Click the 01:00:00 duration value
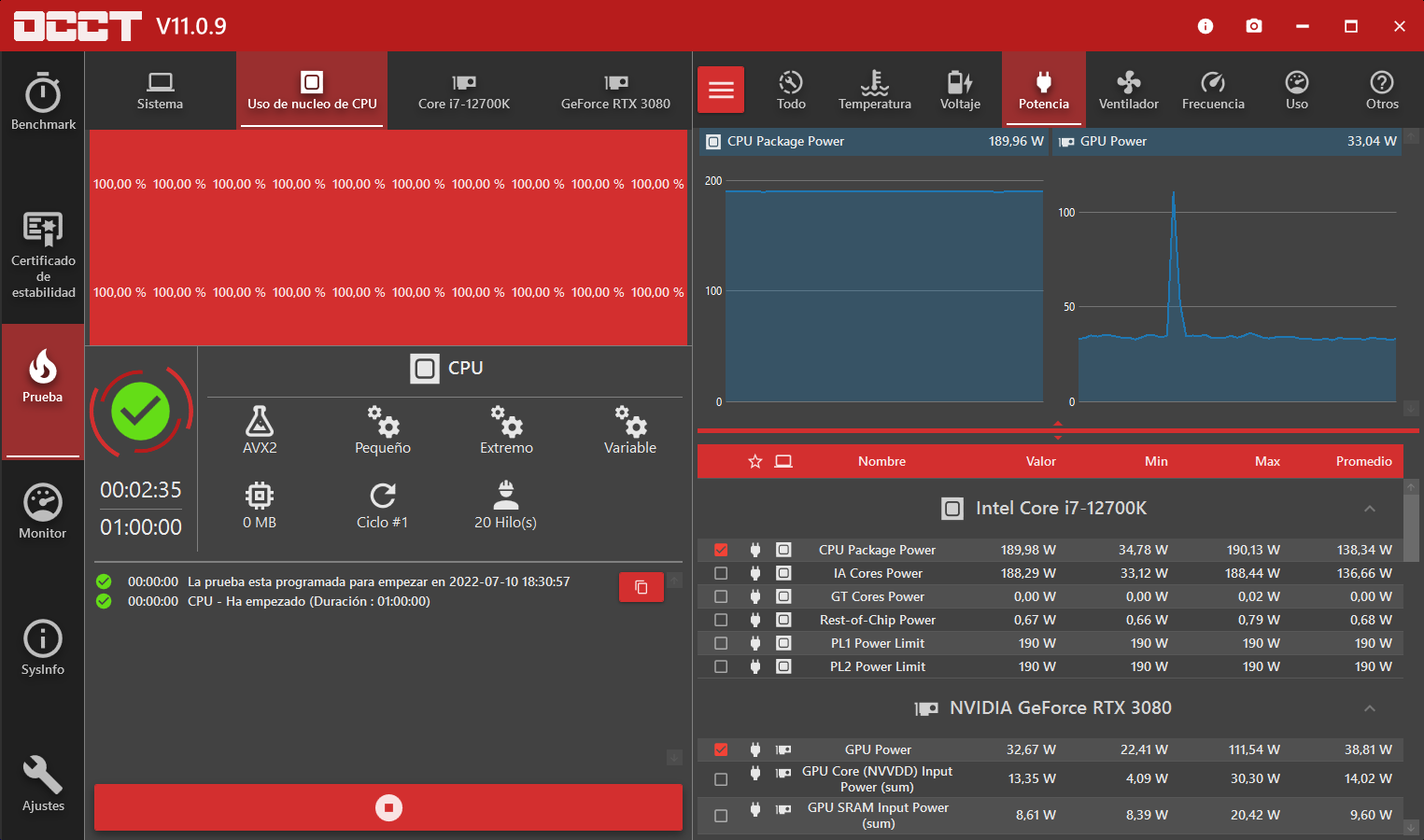 [x=141, y=527]
